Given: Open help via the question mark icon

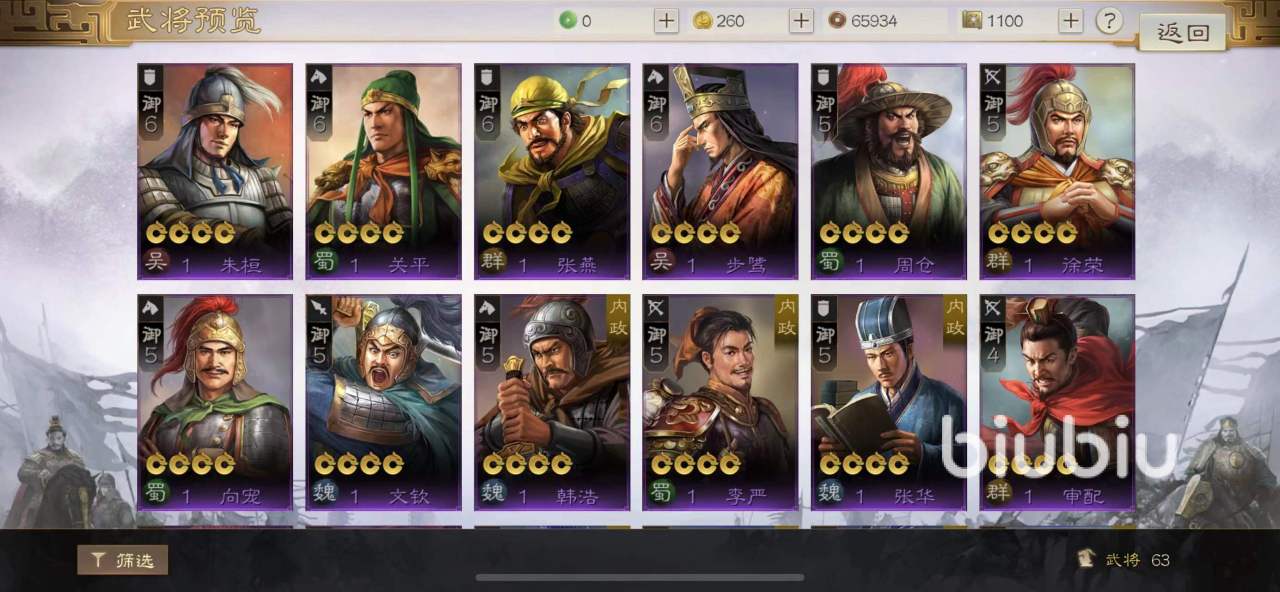Looking at the screenshot, I should (x=1109, y=21).
